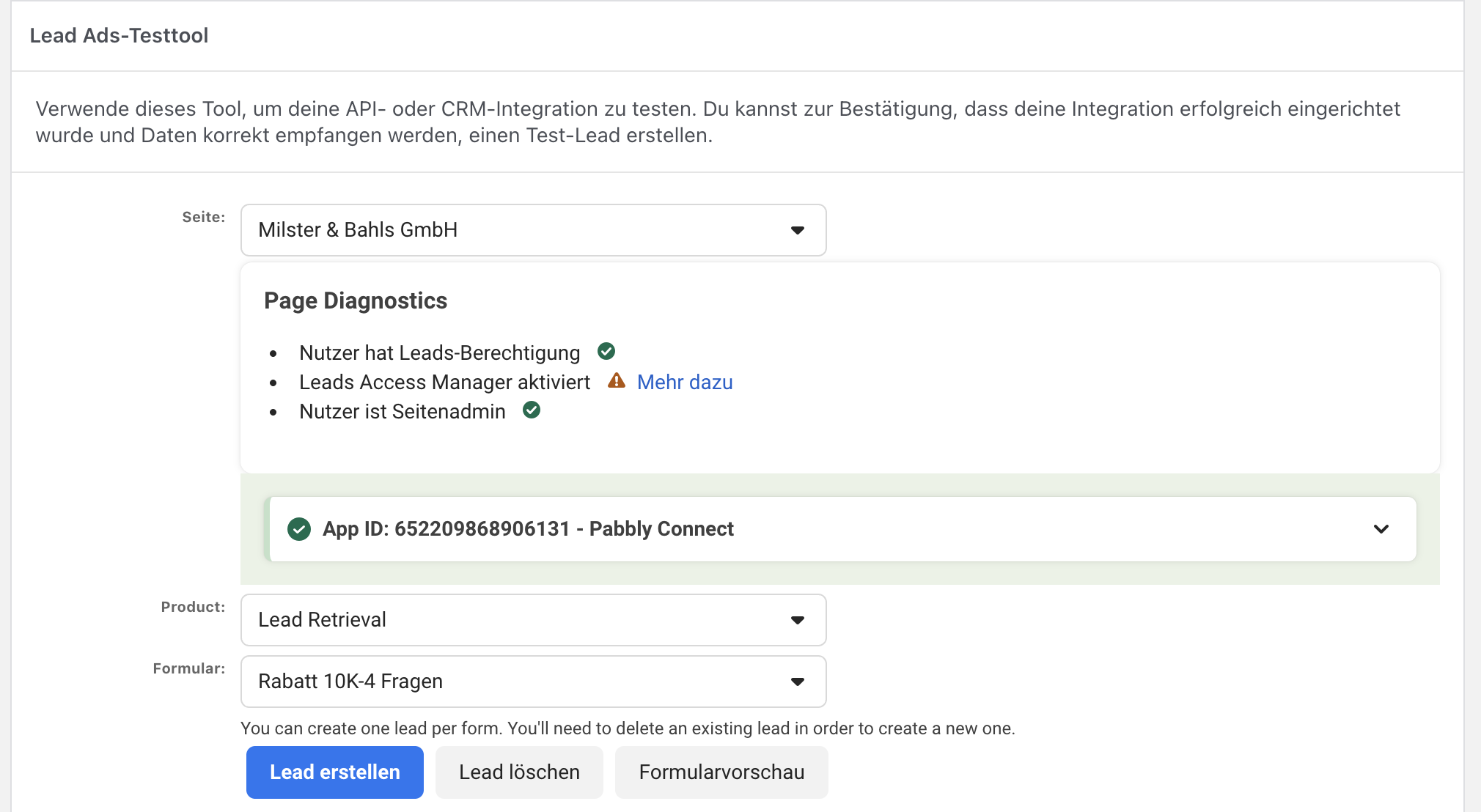Click the green check icon beside App ID
This screenshot has height=812, width=1481.
point(299,529)
